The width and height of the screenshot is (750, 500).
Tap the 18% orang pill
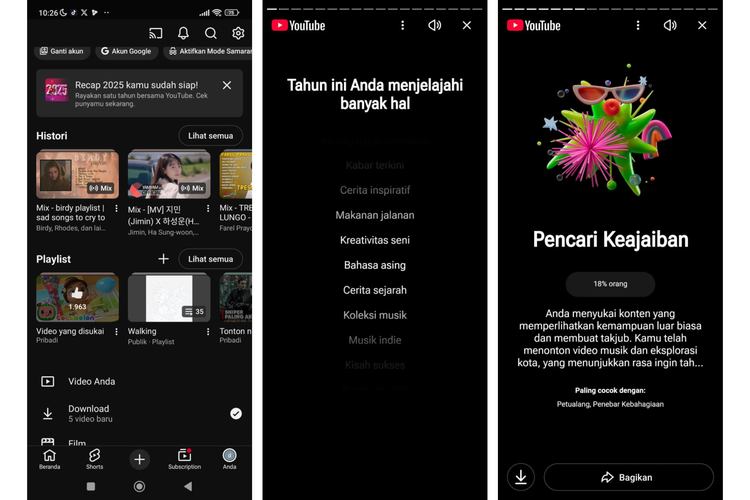[610, 284]
